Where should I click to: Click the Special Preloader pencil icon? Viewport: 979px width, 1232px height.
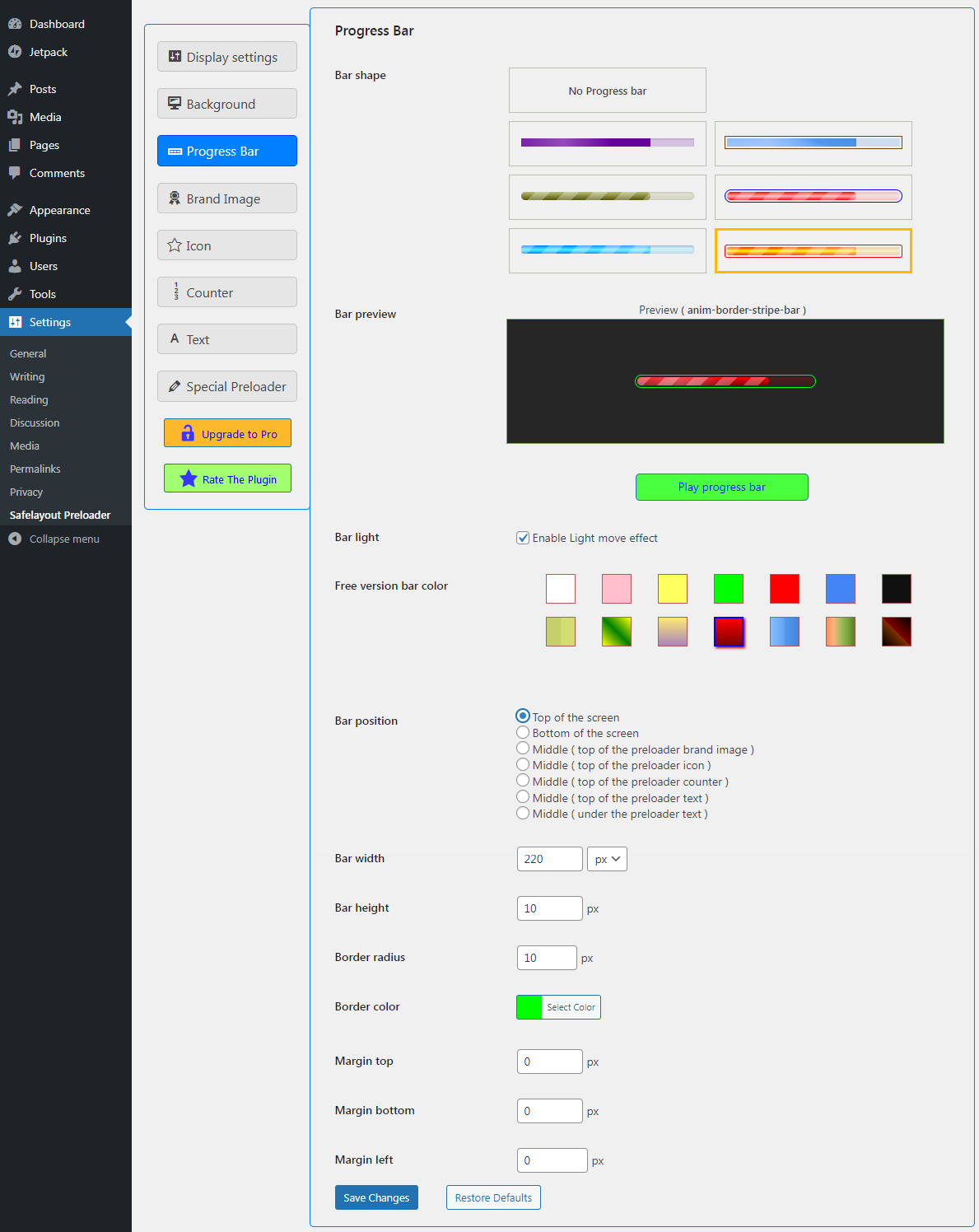(175, 386)
